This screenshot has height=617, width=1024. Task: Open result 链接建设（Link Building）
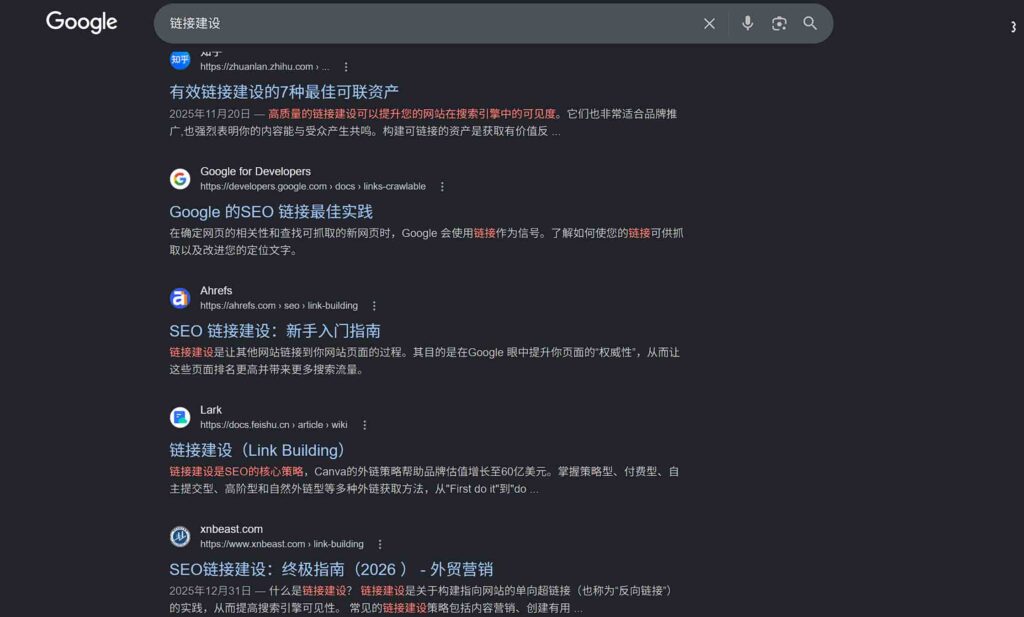tap(257, 450)
